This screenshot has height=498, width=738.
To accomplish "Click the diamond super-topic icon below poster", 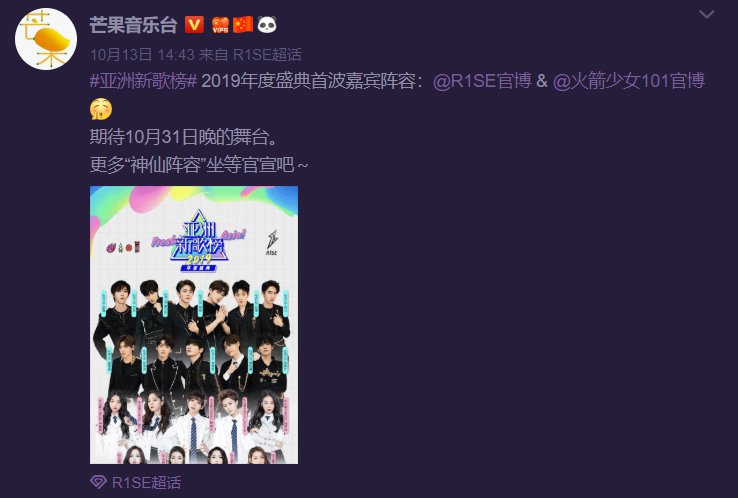I will coord(98,482).
